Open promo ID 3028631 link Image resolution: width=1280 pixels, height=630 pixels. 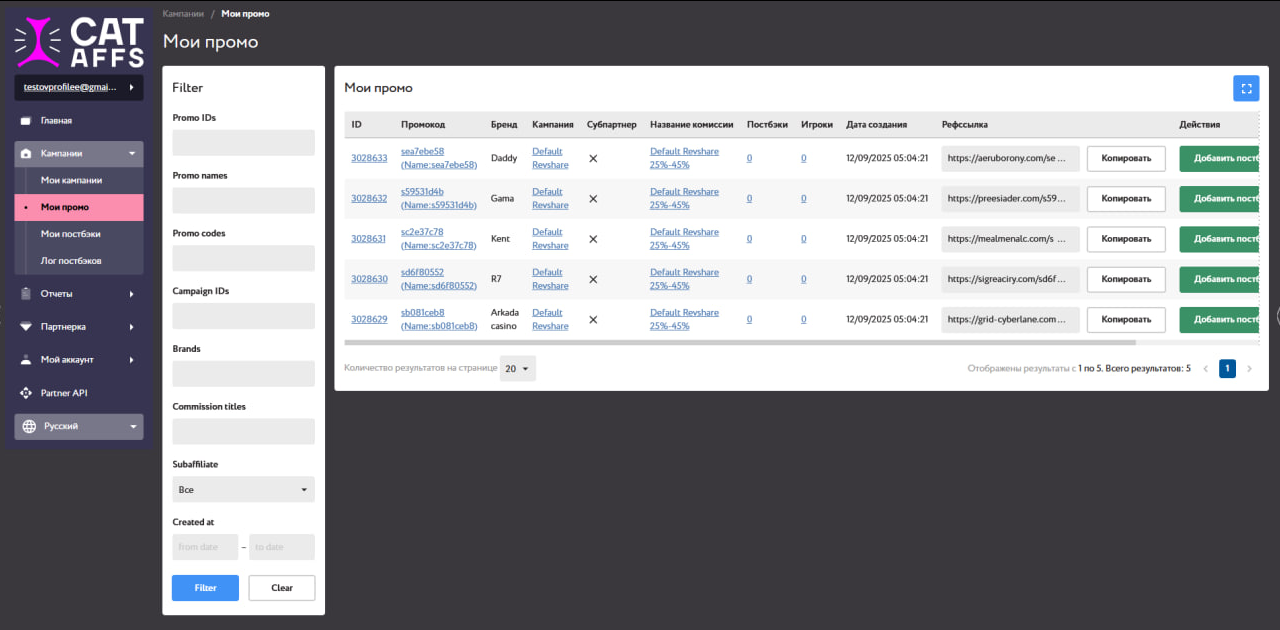pyautogui.click(x=368, y=239)
